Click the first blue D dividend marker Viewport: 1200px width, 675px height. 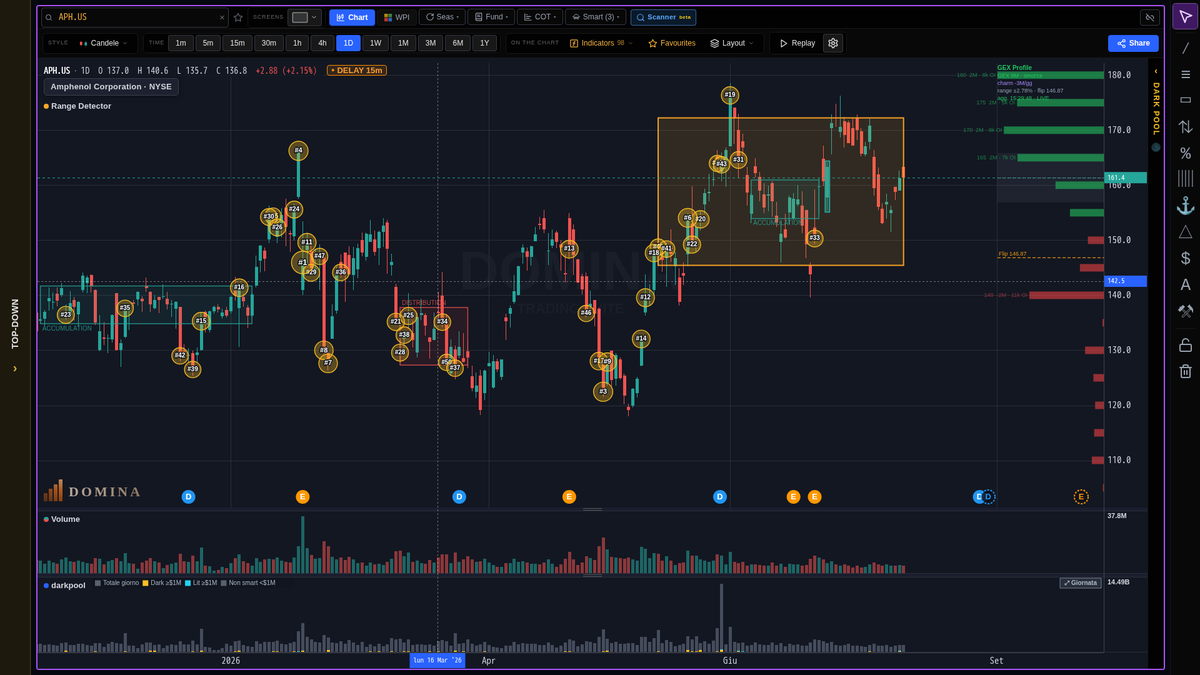[x=188, y=497]
